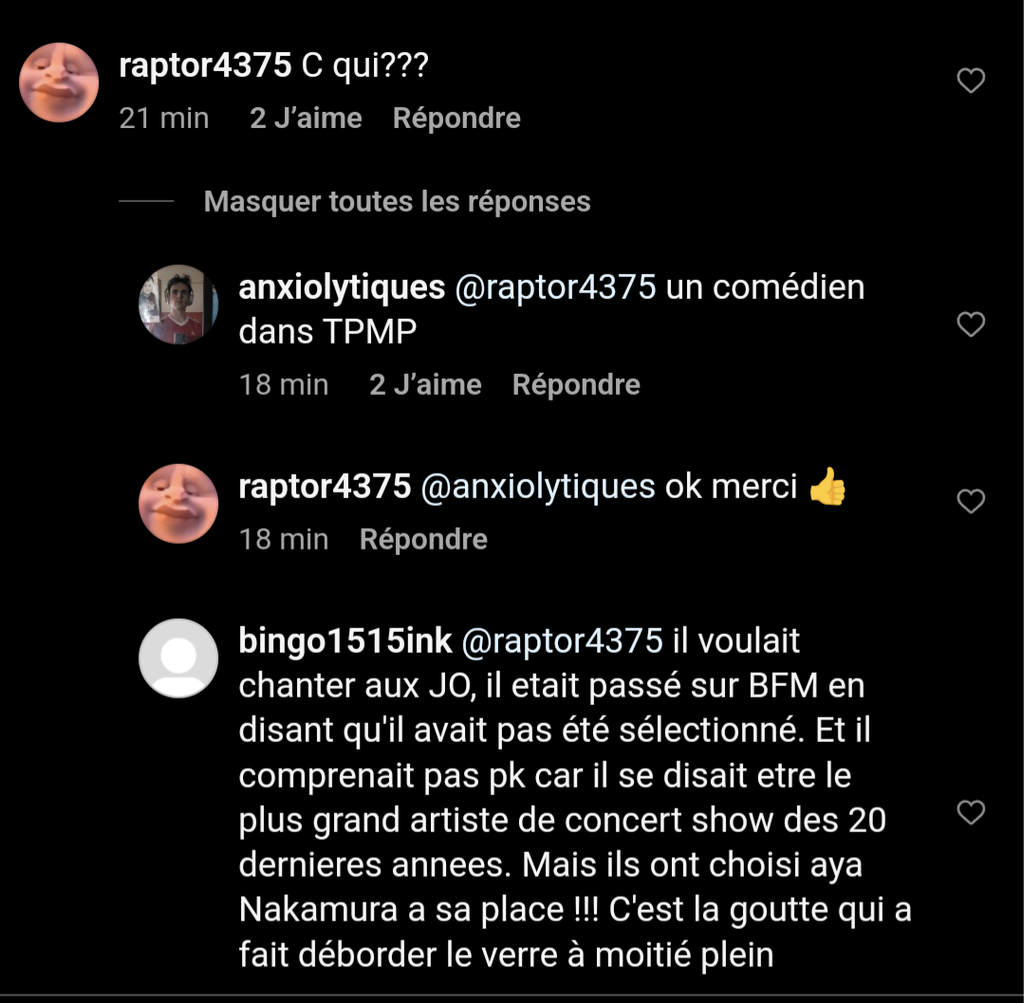This screenshot has height=1003, width=1024.
Task: Reply to raptor4375's 'ok merci' comment
Action: 423,539
